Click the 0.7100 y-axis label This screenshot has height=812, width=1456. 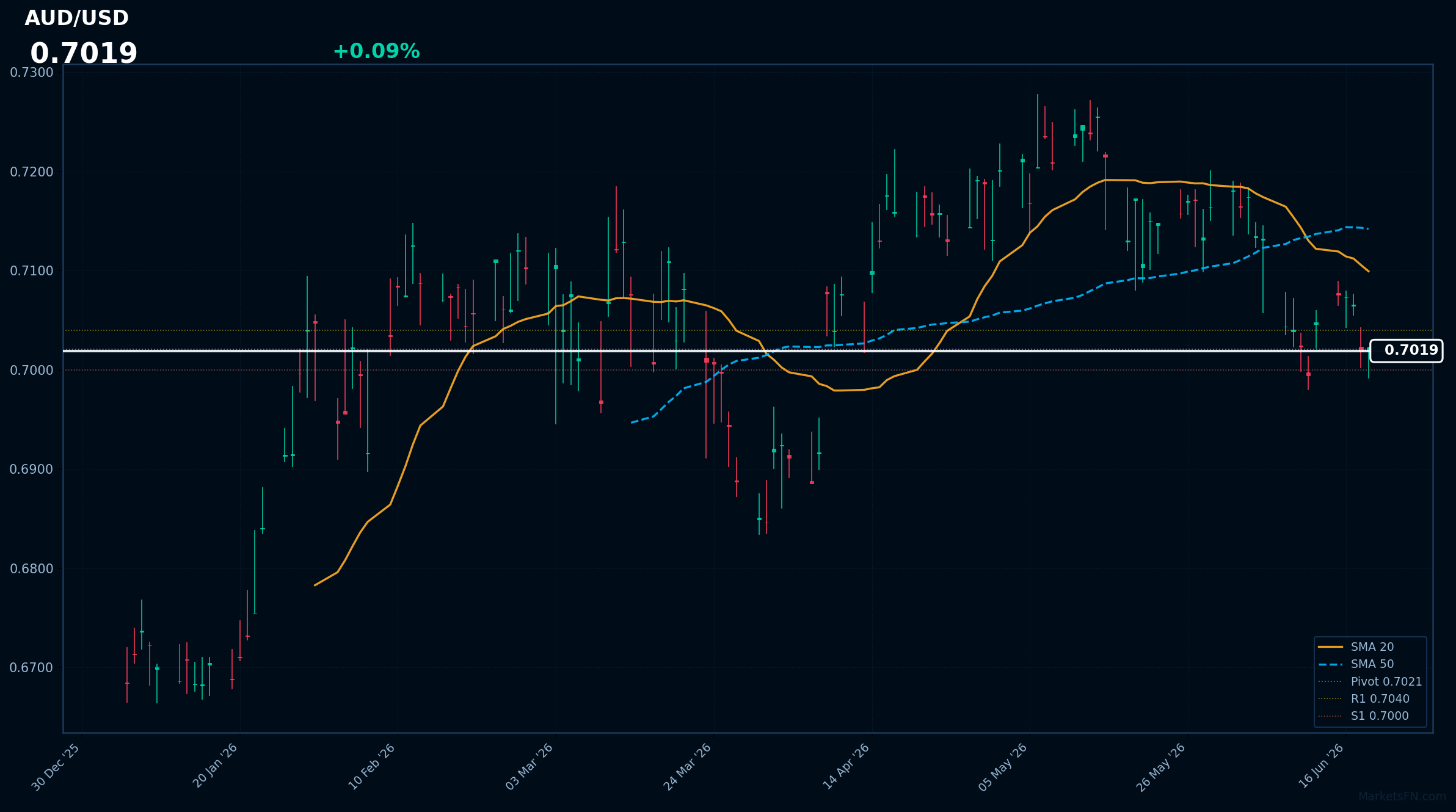[32, 271]
